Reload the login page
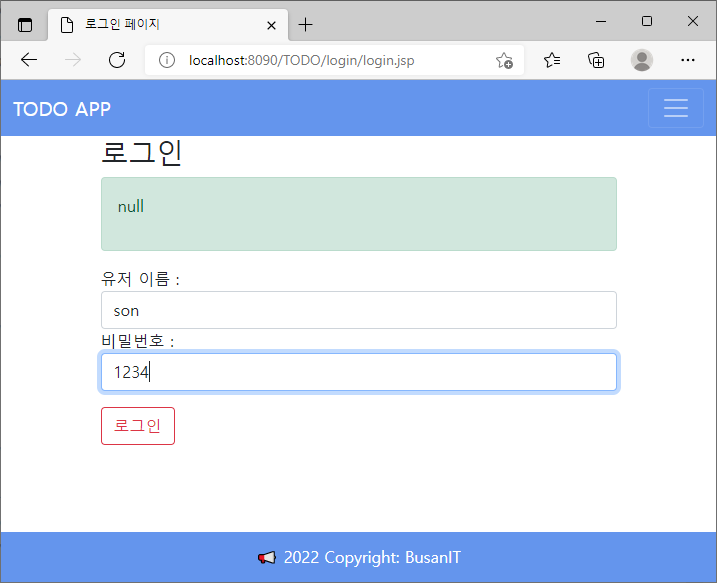Image resolution: width=717 pixels, height=583 pixels. (x=117, y=60)
